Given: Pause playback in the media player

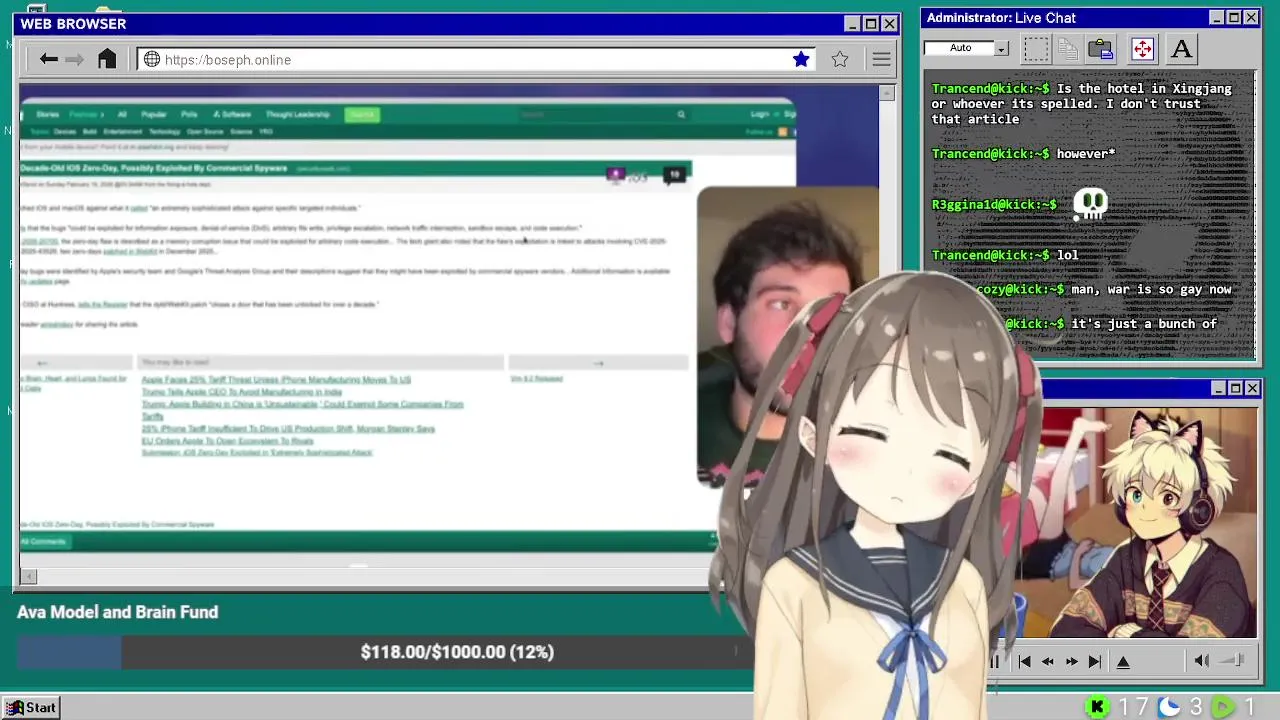Looking at the screenshot, I should 995,661.
